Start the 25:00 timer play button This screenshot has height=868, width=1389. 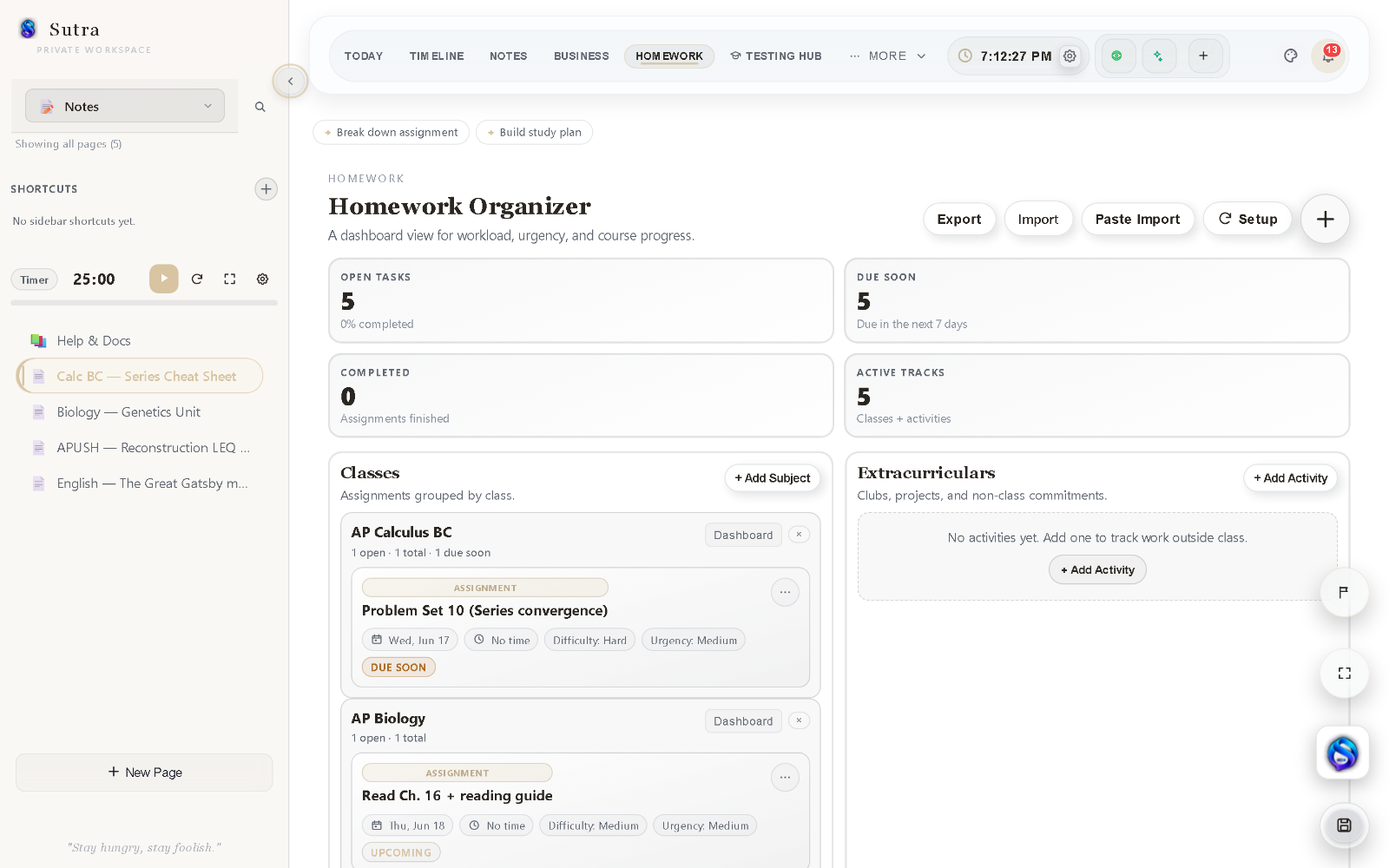[164, 279]
